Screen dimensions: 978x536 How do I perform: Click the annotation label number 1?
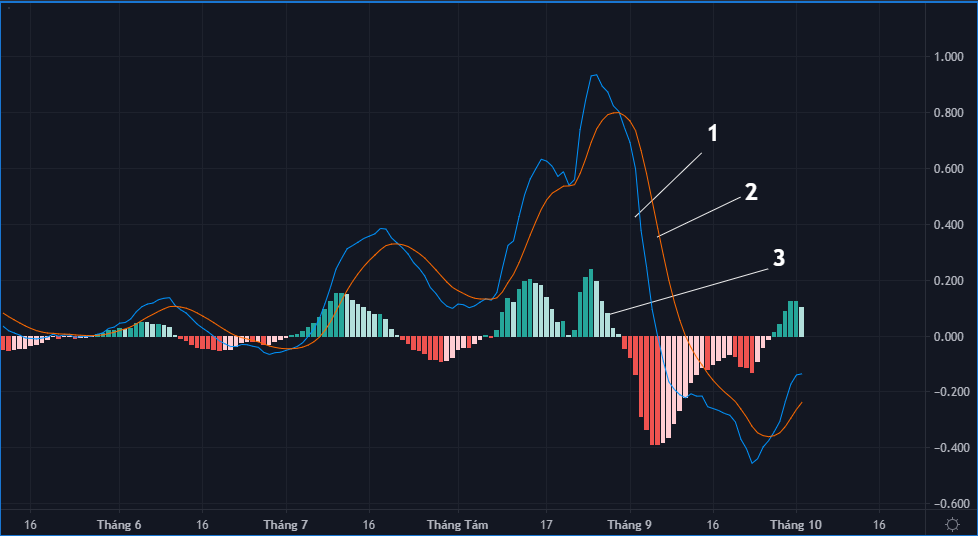(x=713, y=133)
